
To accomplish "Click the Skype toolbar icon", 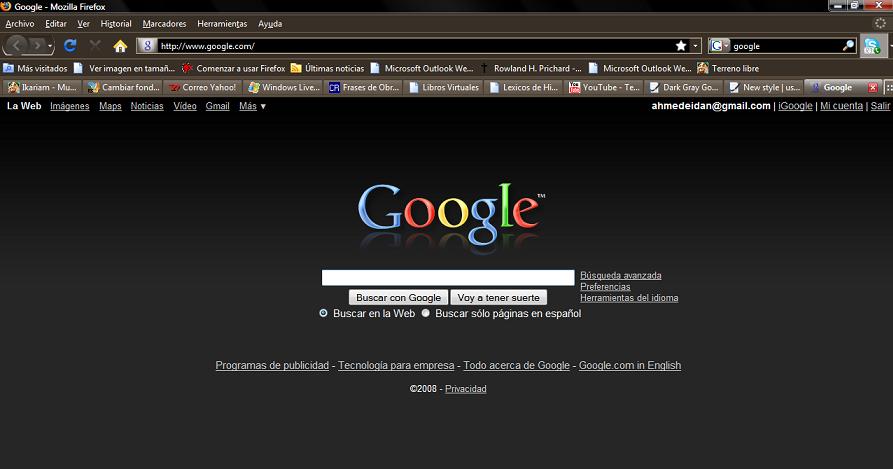I will pyautogui.click(x=872, y=46).
